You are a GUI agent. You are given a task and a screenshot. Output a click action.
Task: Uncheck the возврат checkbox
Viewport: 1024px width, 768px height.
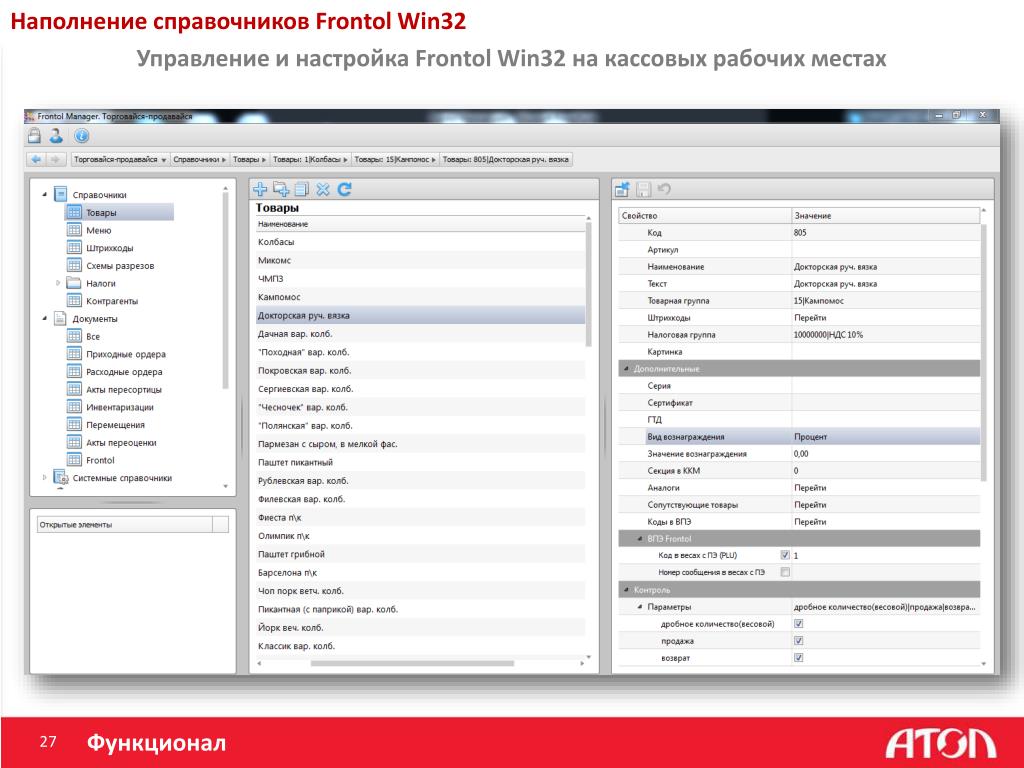[798, 658]
